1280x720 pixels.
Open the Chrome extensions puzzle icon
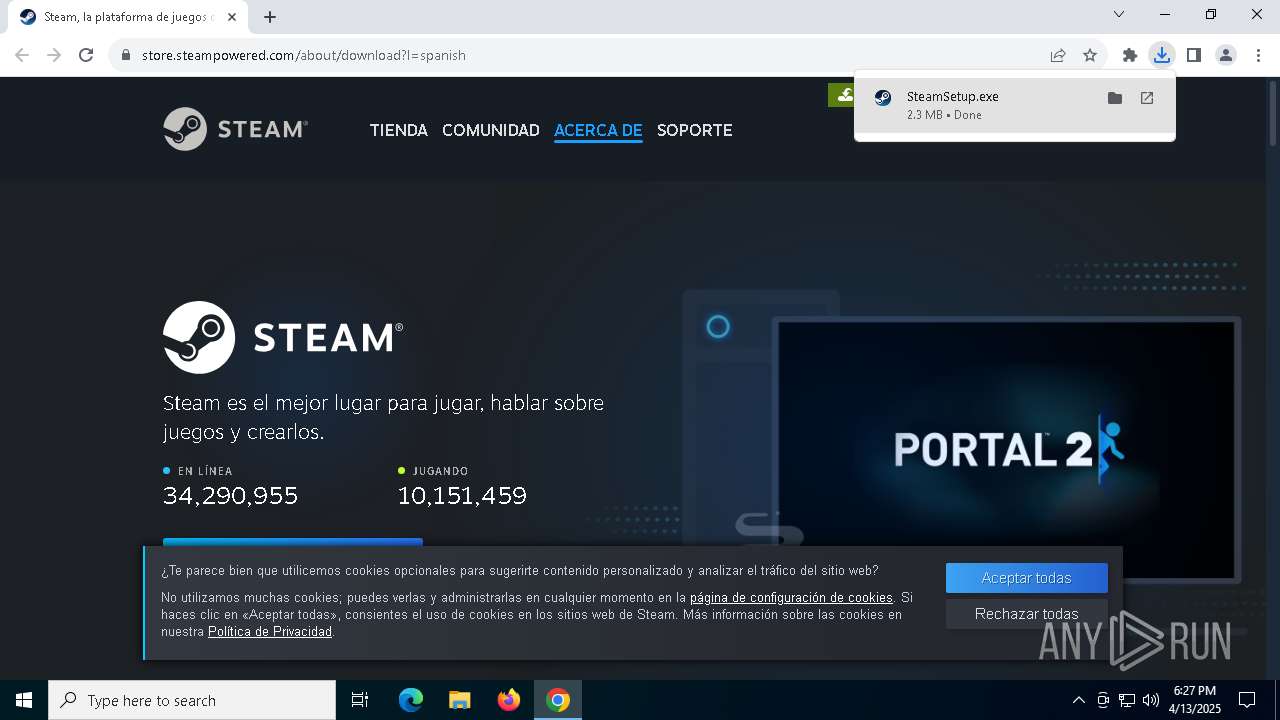(x=1130, y=55)
